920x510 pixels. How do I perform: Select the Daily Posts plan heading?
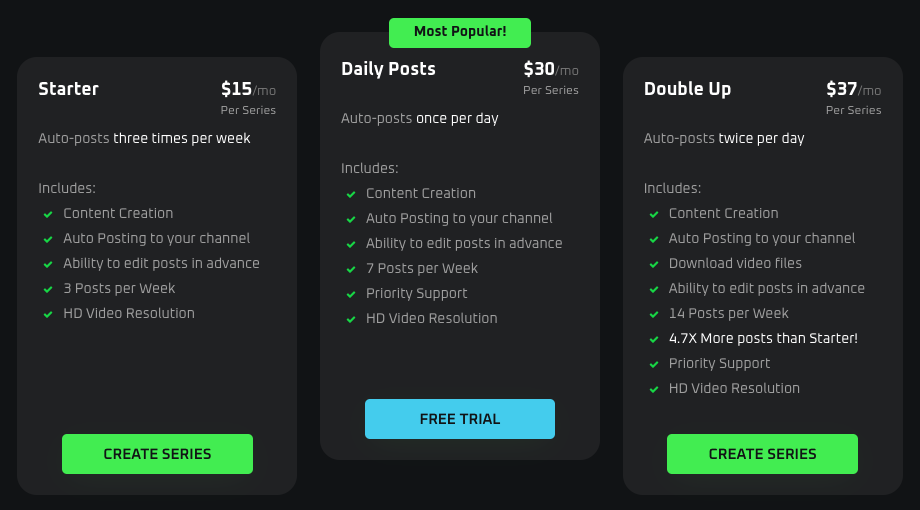(388, 69)
